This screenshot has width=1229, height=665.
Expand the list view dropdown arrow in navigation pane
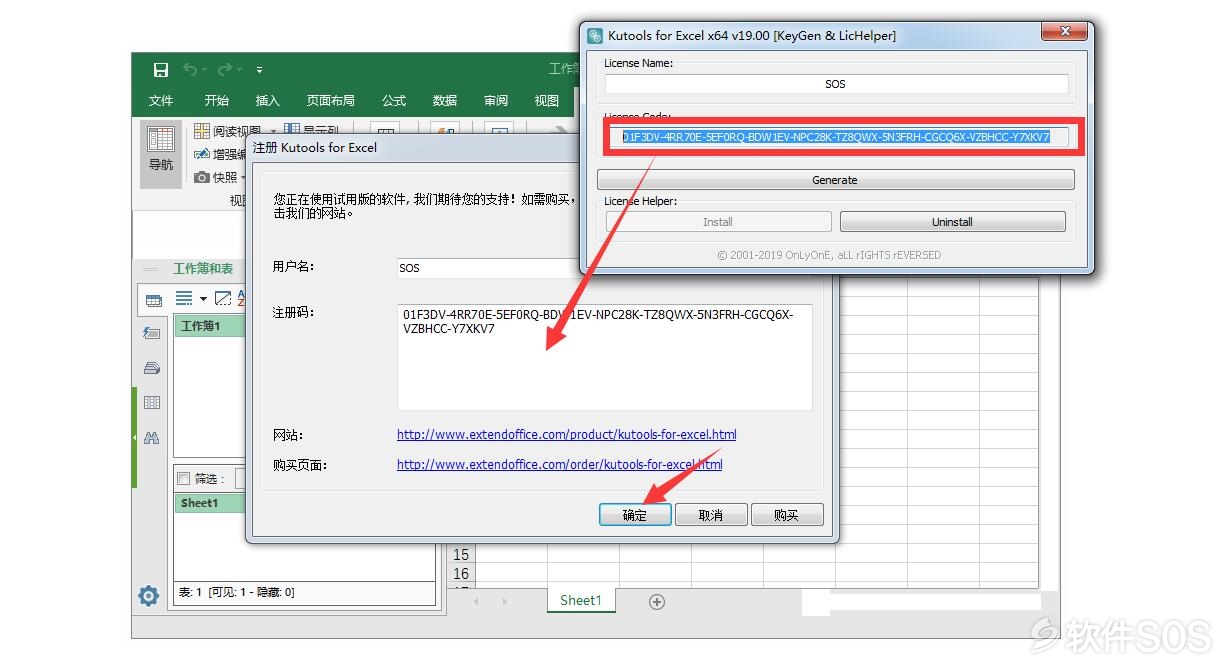pyautogui.click(x=203, y=299)
